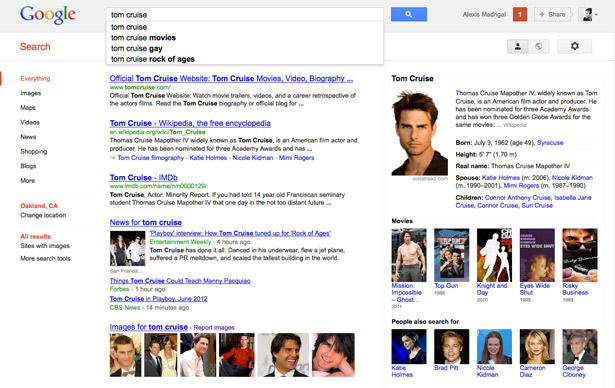Open Tom Cruise filmography sublink
615x388 pixels.
tap(151, 158)
